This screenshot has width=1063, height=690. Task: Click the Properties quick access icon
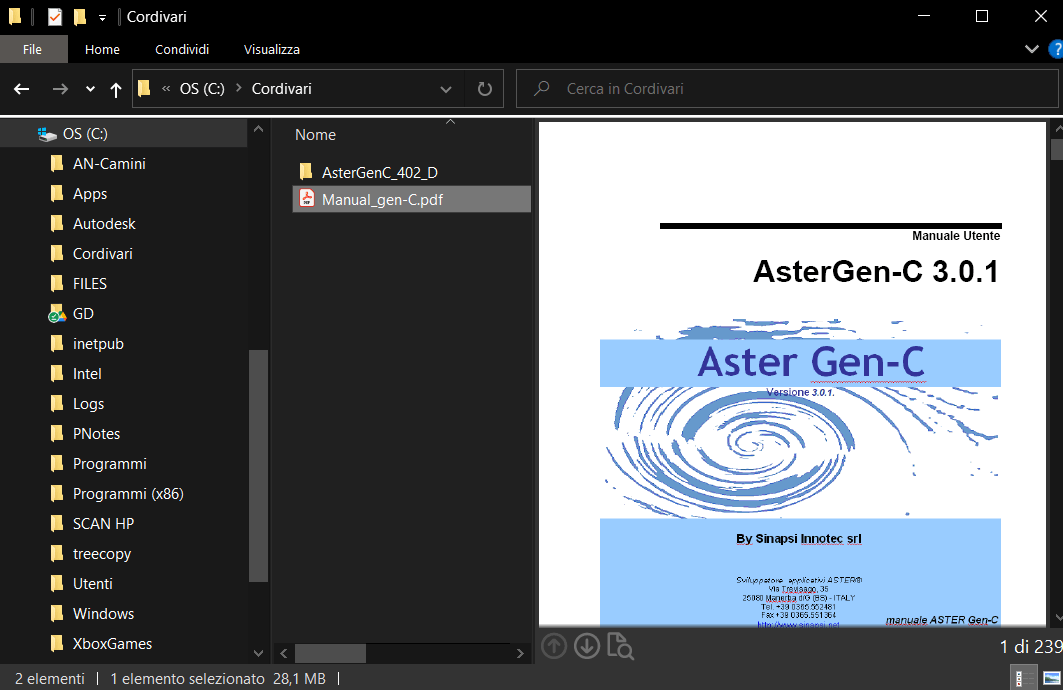[x=55, y=16]
